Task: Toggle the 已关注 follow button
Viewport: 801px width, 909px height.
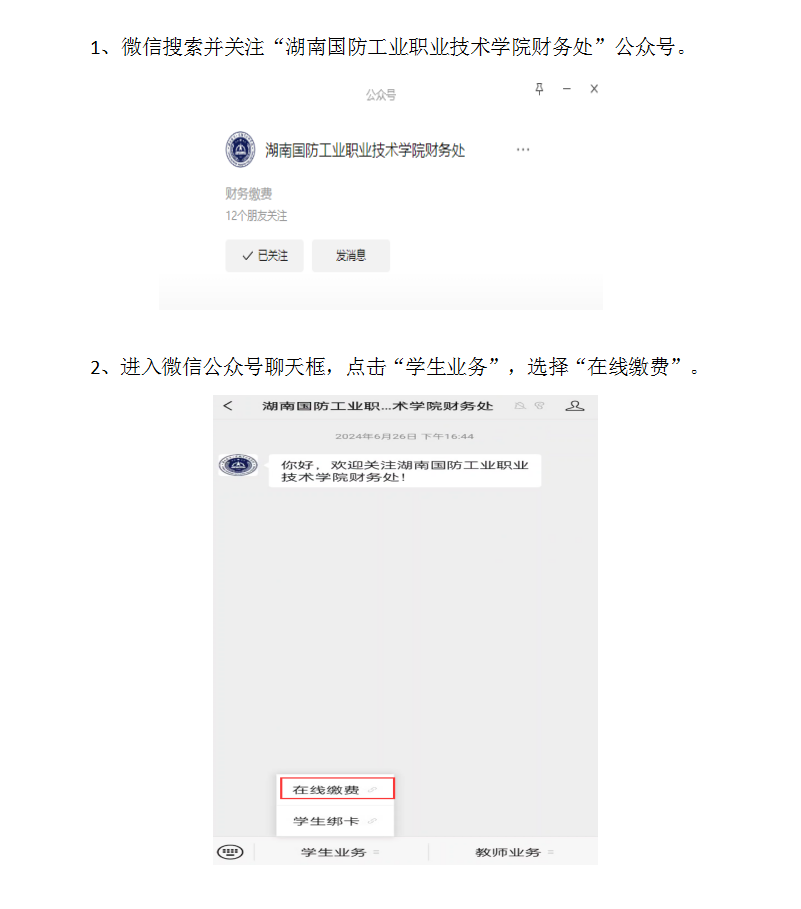Action: [x=264, y=256]
